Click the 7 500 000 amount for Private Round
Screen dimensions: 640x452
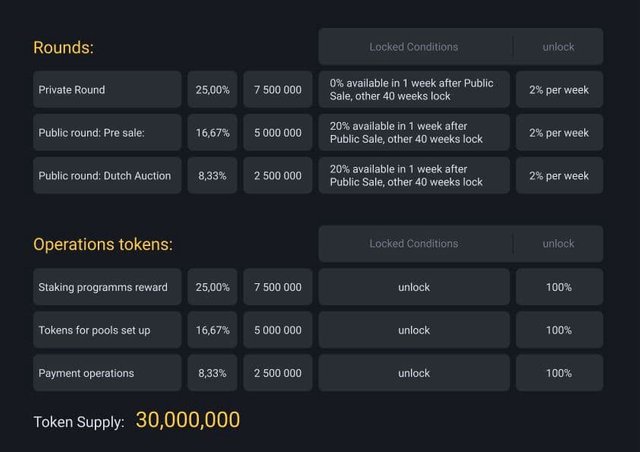click(x=277, y=90)
